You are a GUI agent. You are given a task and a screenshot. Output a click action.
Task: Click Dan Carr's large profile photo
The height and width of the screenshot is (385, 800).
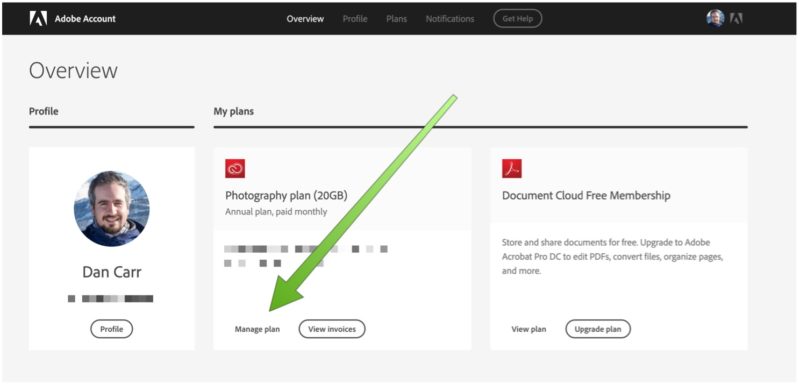tap(112, 209)
